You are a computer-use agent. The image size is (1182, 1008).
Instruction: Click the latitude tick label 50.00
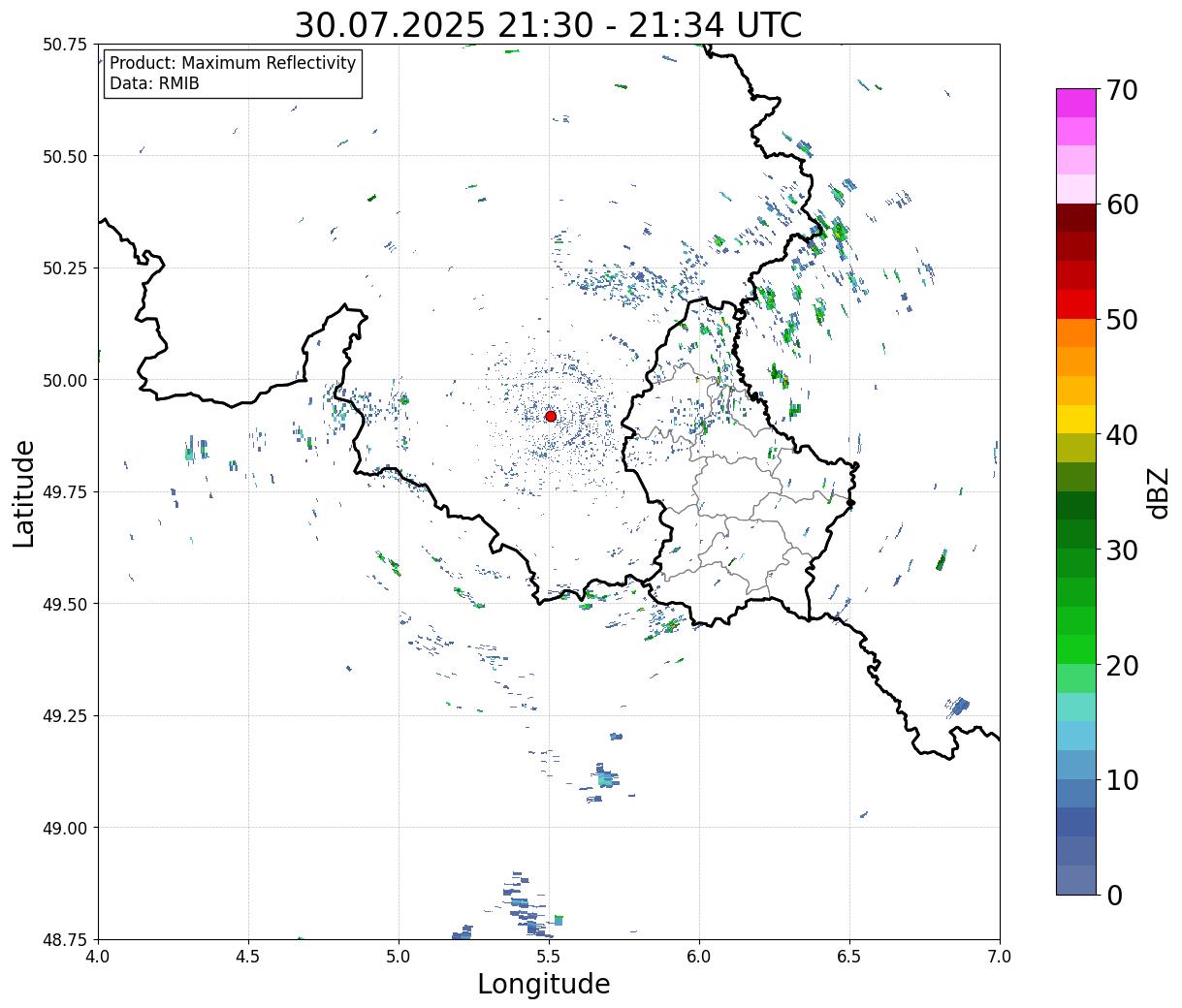coord(65,380)
